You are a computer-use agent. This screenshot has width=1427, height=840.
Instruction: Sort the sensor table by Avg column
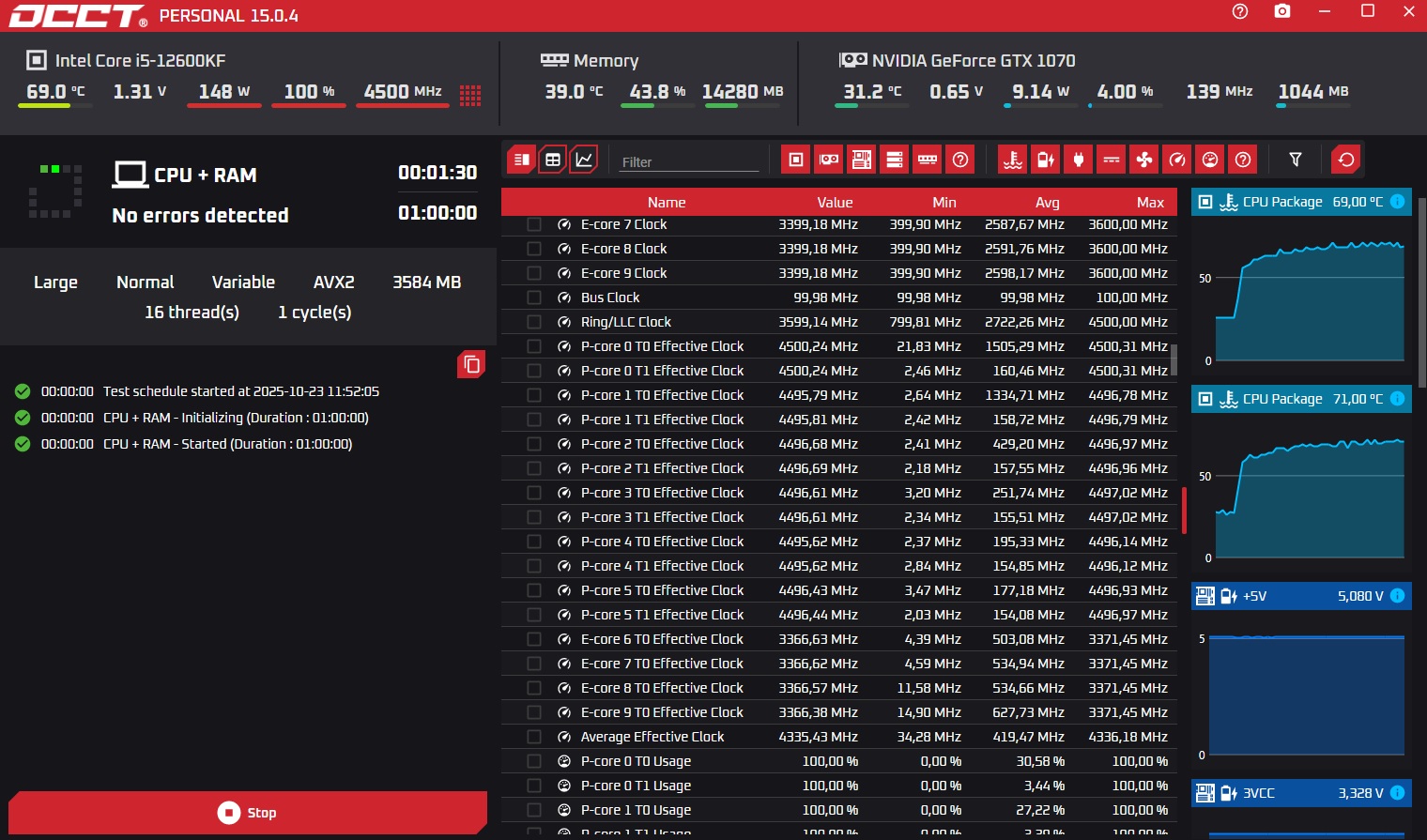pos(1048,203)
